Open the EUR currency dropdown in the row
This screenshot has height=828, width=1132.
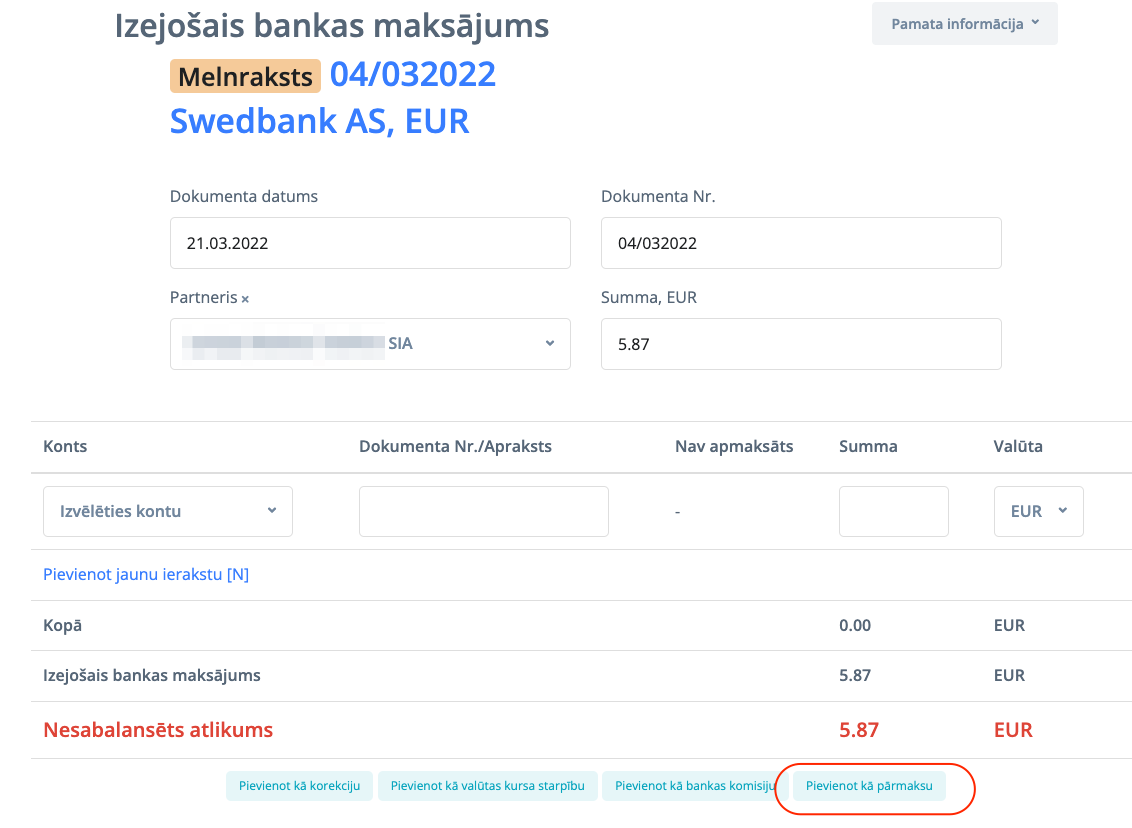pos(1038,511)
